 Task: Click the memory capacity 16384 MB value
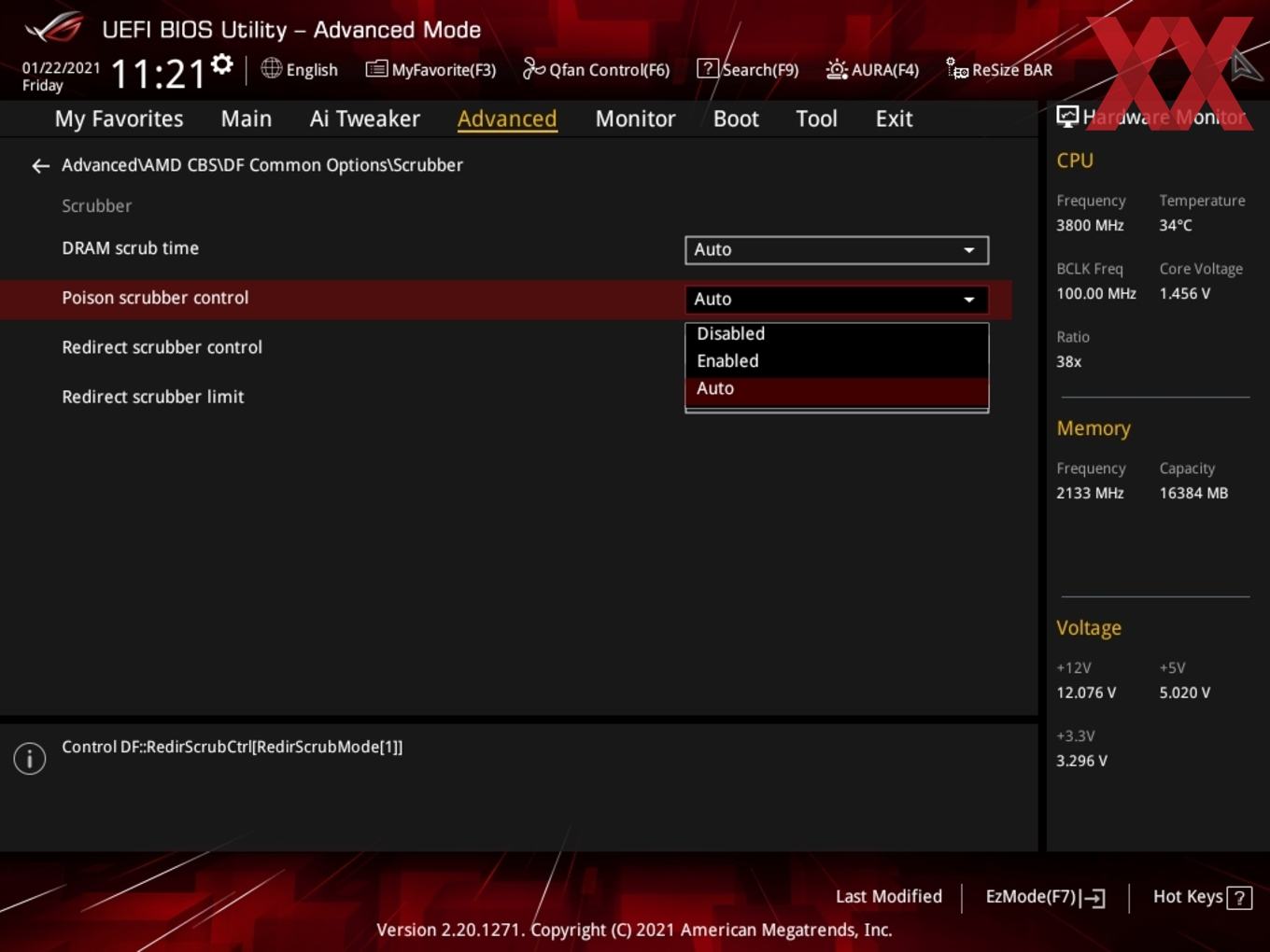[1193, 494]
